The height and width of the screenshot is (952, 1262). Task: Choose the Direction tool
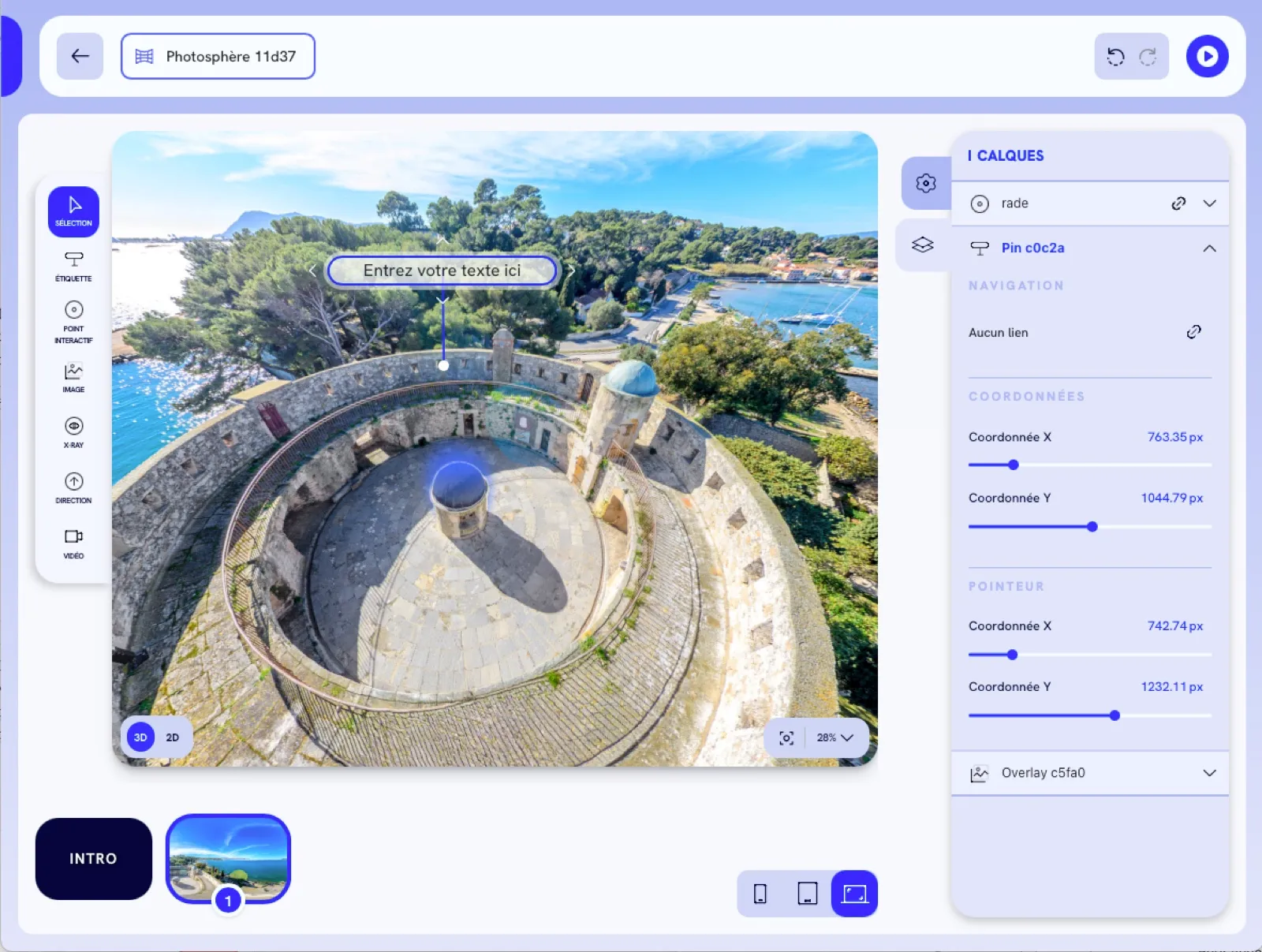[x=73, y=488]
